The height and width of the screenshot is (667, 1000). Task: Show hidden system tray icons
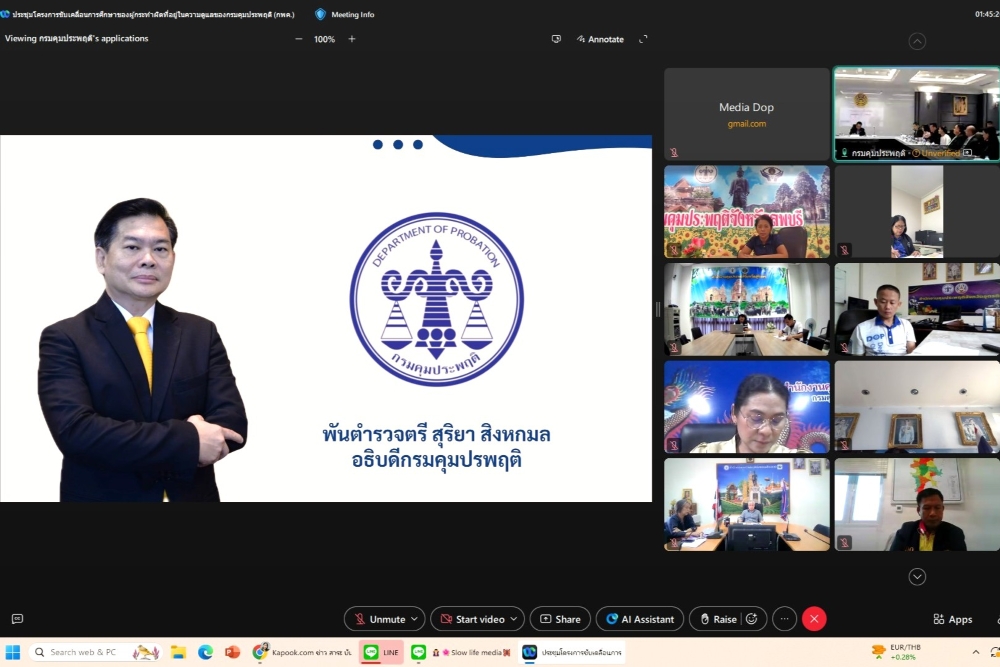click(x=976, y=652)
